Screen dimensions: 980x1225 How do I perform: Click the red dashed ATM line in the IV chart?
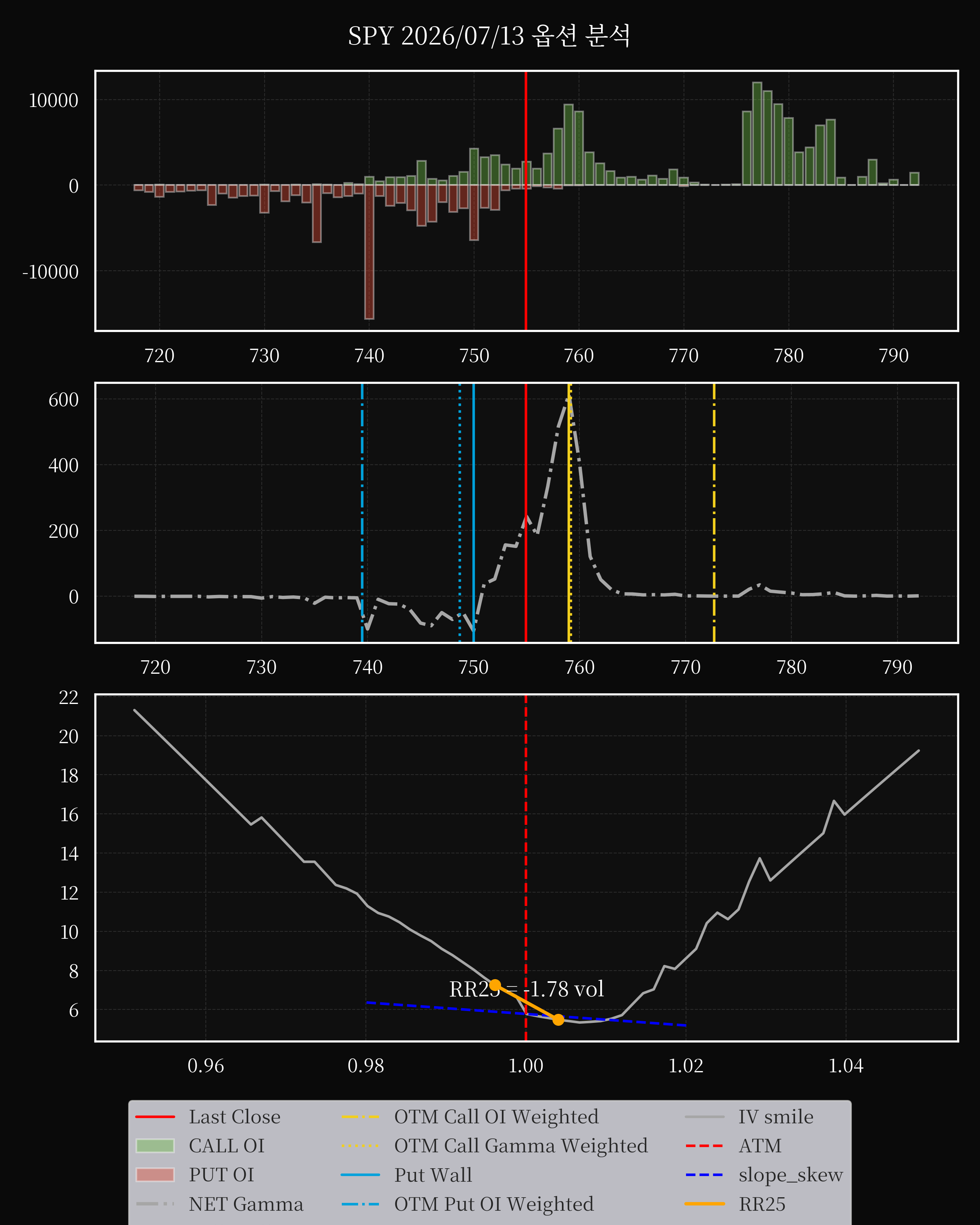pyautogui.click(x=526, y=868)
